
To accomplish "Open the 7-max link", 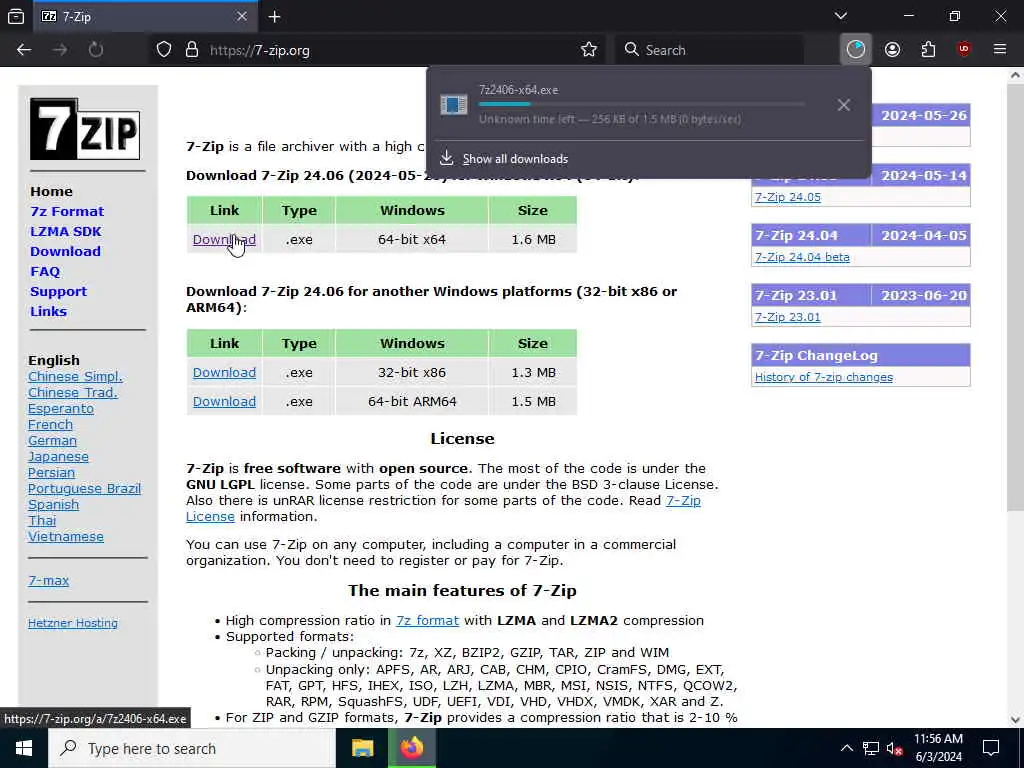I will click(48, 581).
